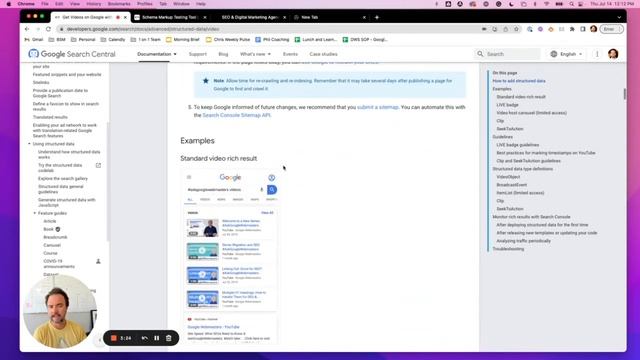Open the Search Console Sitemap API link

236,115
